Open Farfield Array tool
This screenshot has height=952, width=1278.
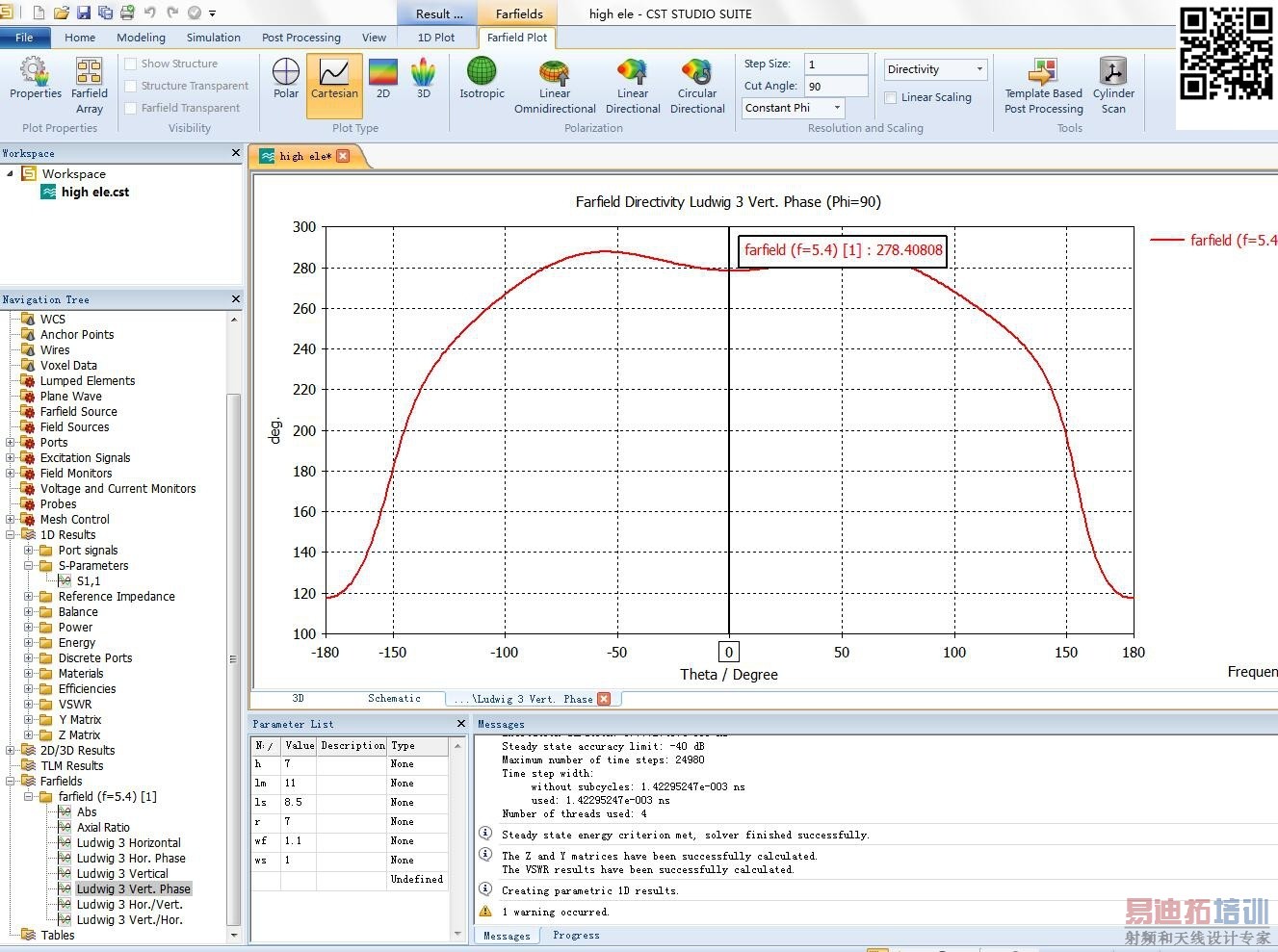[90, 85]
